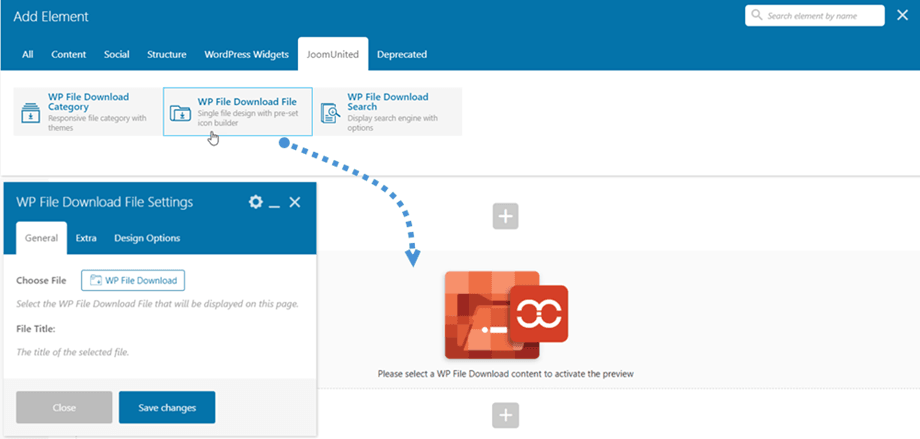Show the Deprecated elements tab
The image size is (920, 439).
(x=402, y=54)
